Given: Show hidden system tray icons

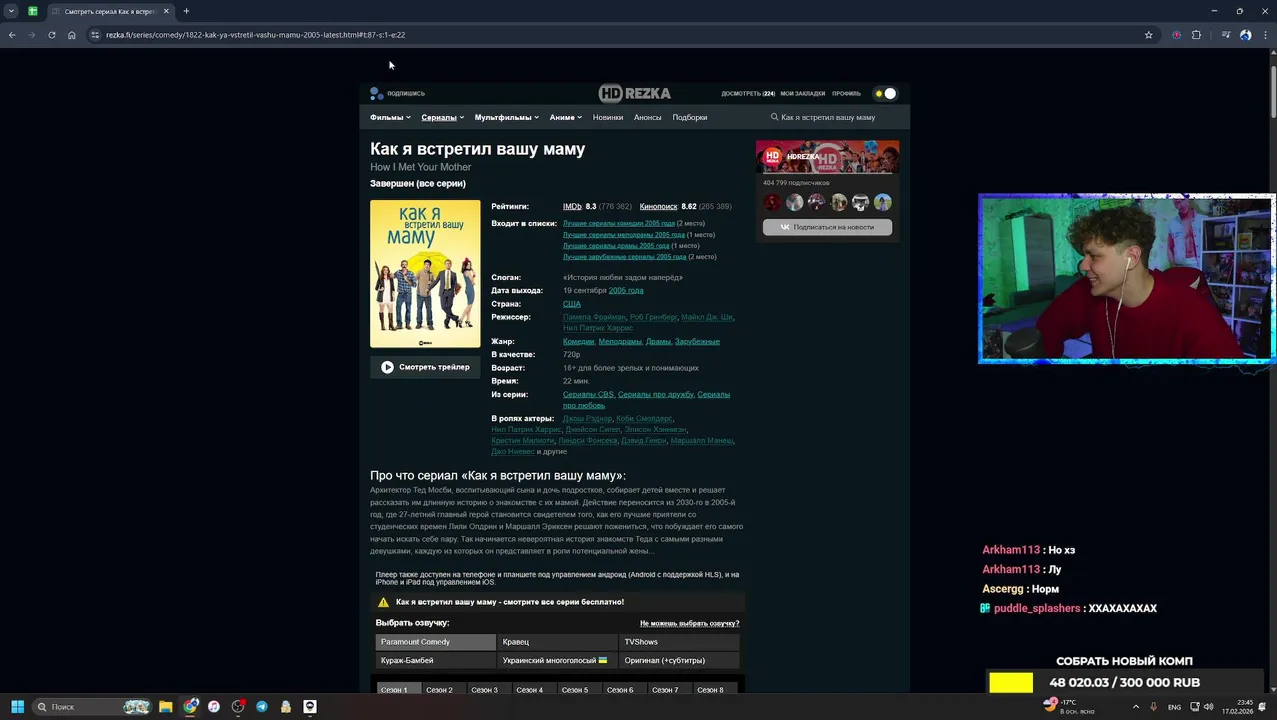Looking at the screenshot, I should click(x=1135, y=707).
